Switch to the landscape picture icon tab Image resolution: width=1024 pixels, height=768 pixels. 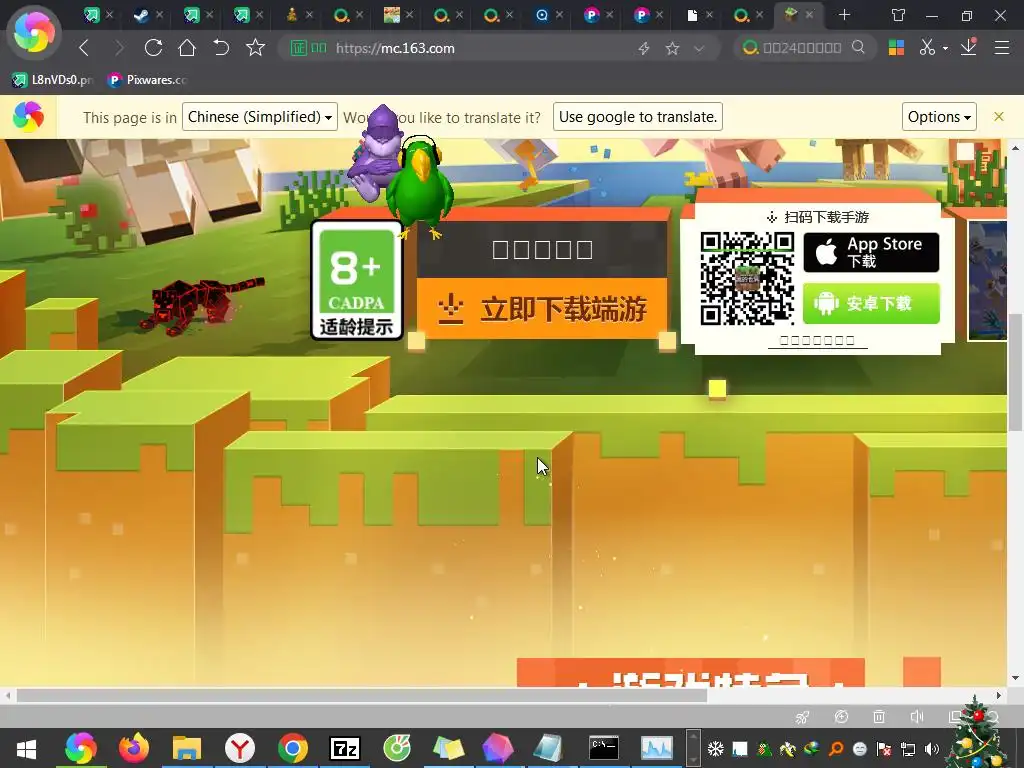(391, 15)
